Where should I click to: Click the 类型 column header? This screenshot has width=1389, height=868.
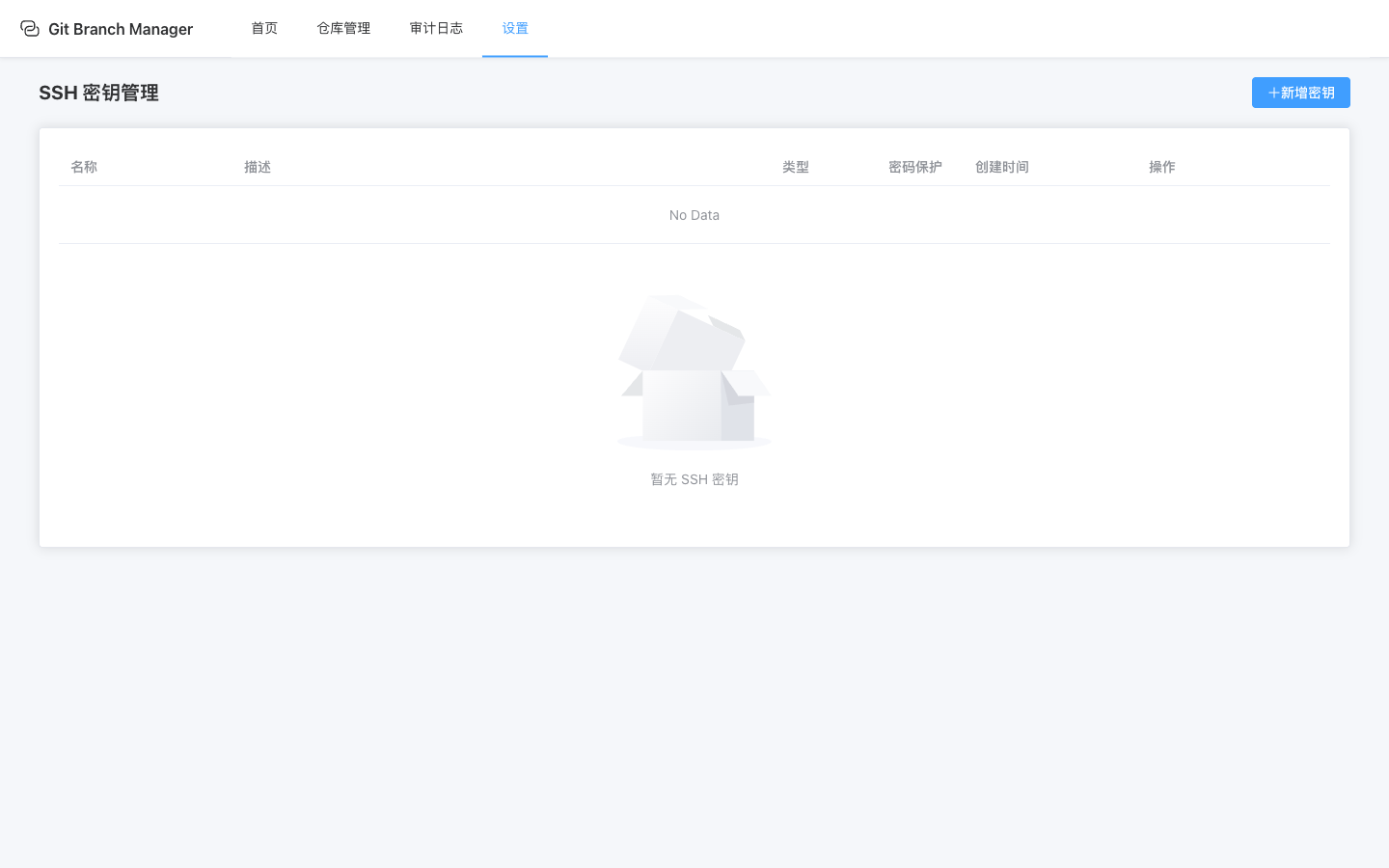pyautogui.click(x=796, y=166)
